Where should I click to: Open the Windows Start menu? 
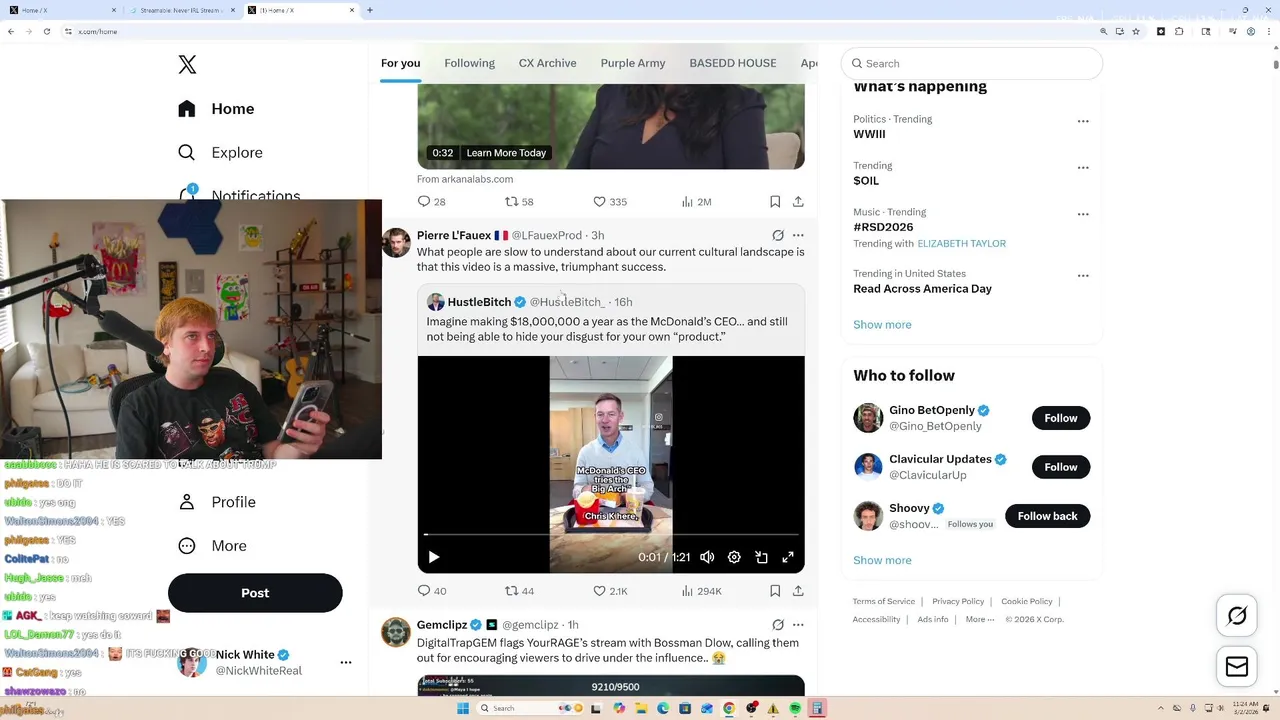point(463,708)
